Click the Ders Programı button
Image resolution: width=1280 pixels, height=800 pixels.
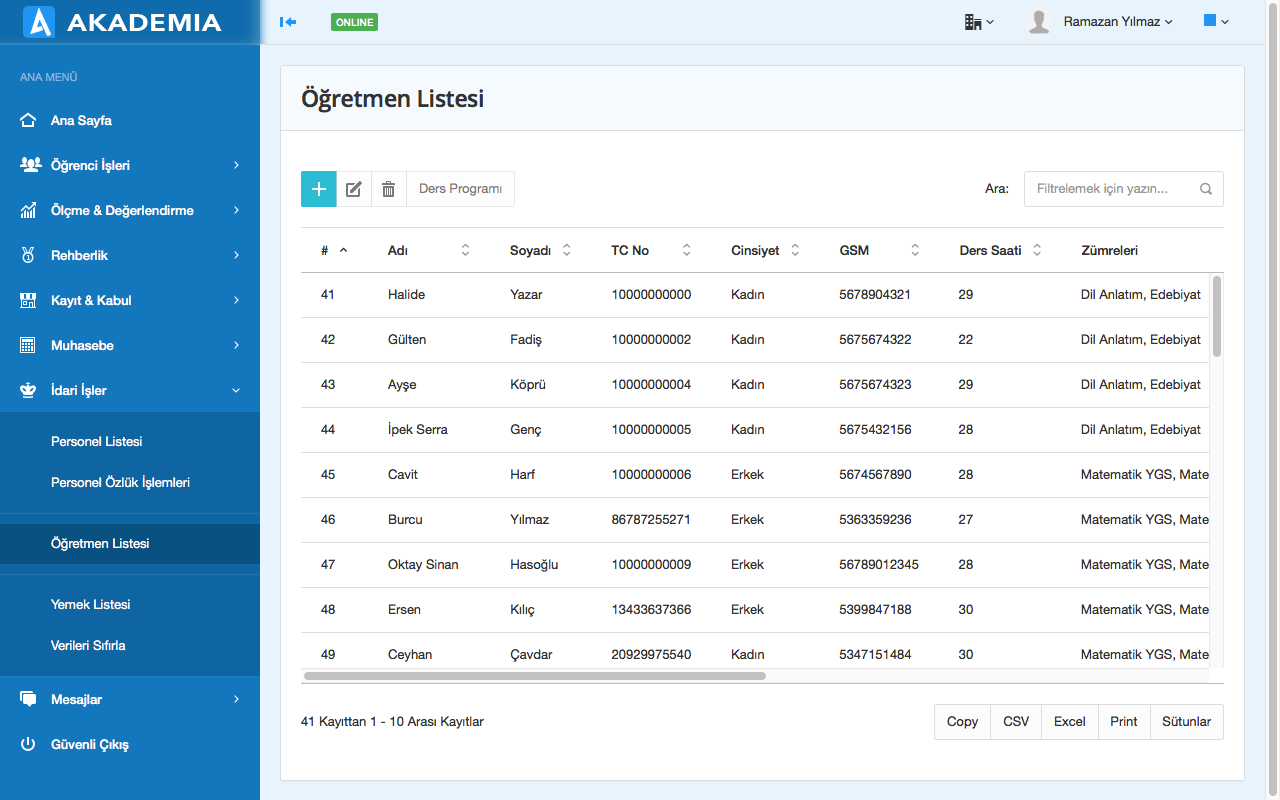[x=460, y=189]
